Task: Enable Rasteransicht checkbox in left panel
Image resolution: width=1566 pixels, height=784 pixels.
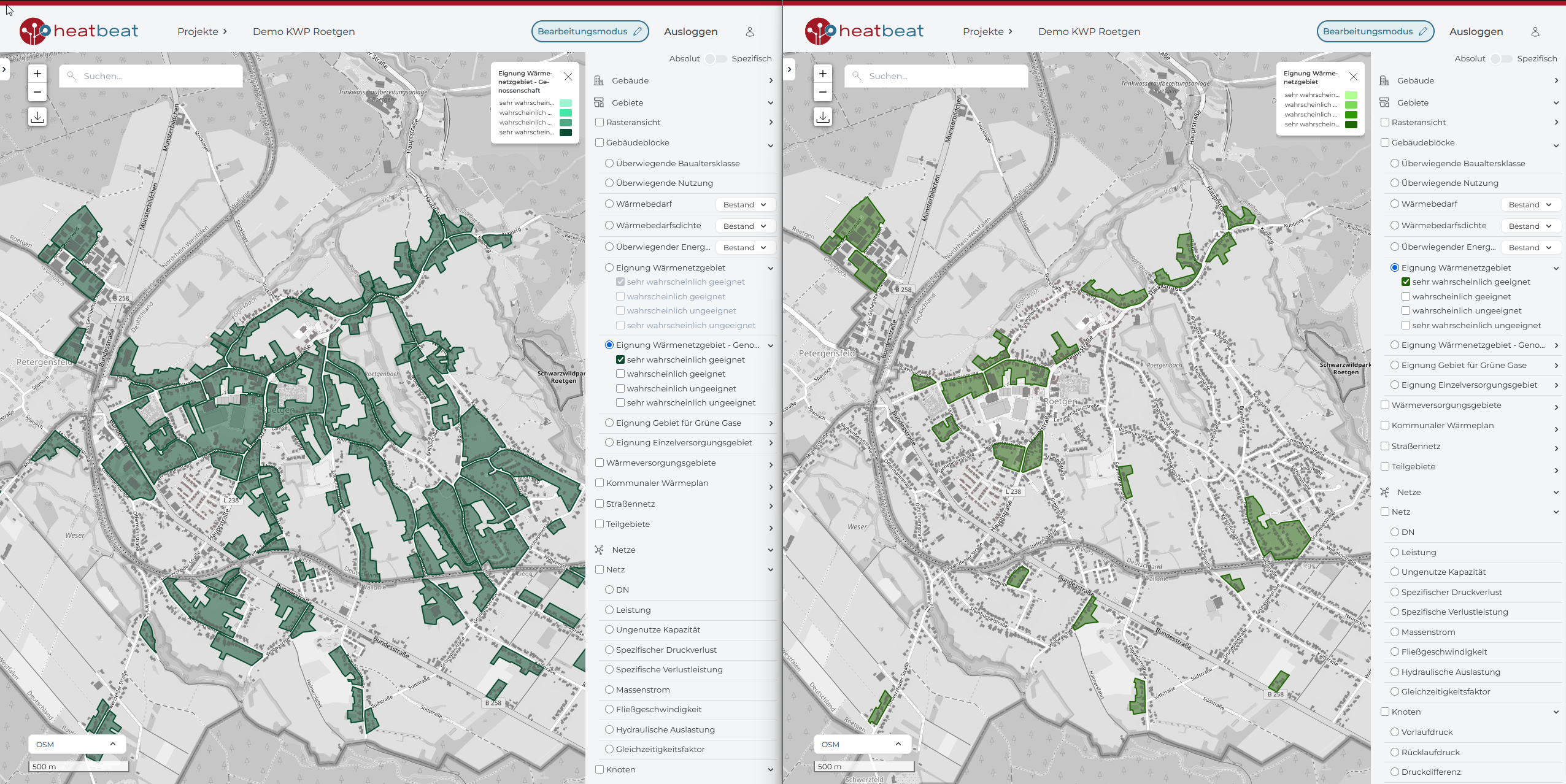Action: tap(600, 122)
